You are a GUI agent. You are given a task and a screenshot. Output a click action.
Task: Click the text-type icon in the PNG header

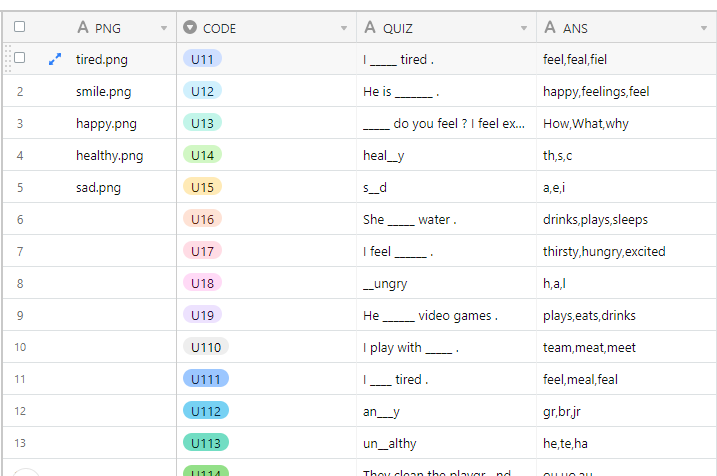coord(83,27)
